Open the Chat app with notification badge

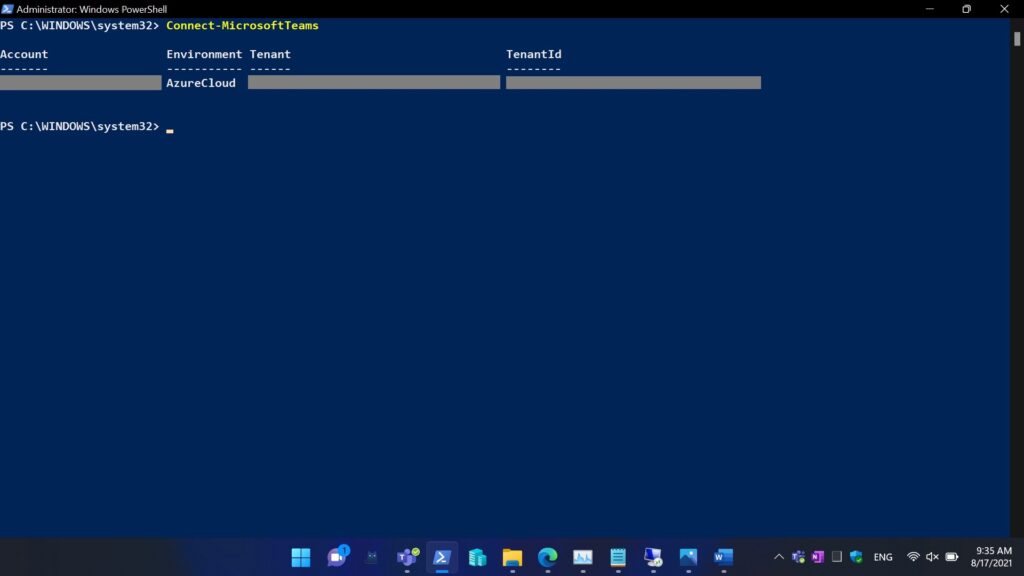(337, 557)
